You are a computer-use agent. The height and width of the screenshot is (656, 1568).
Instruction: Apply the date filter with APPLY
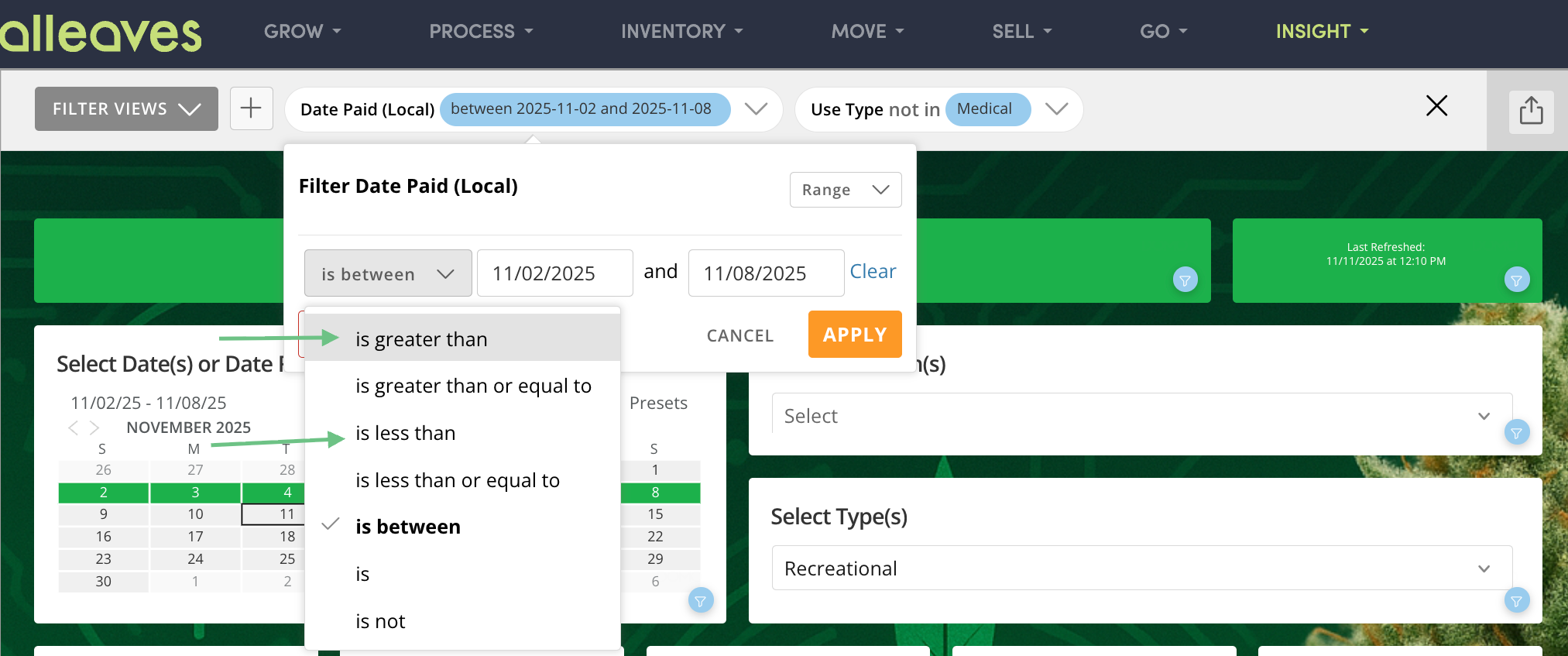pos(855,335)
